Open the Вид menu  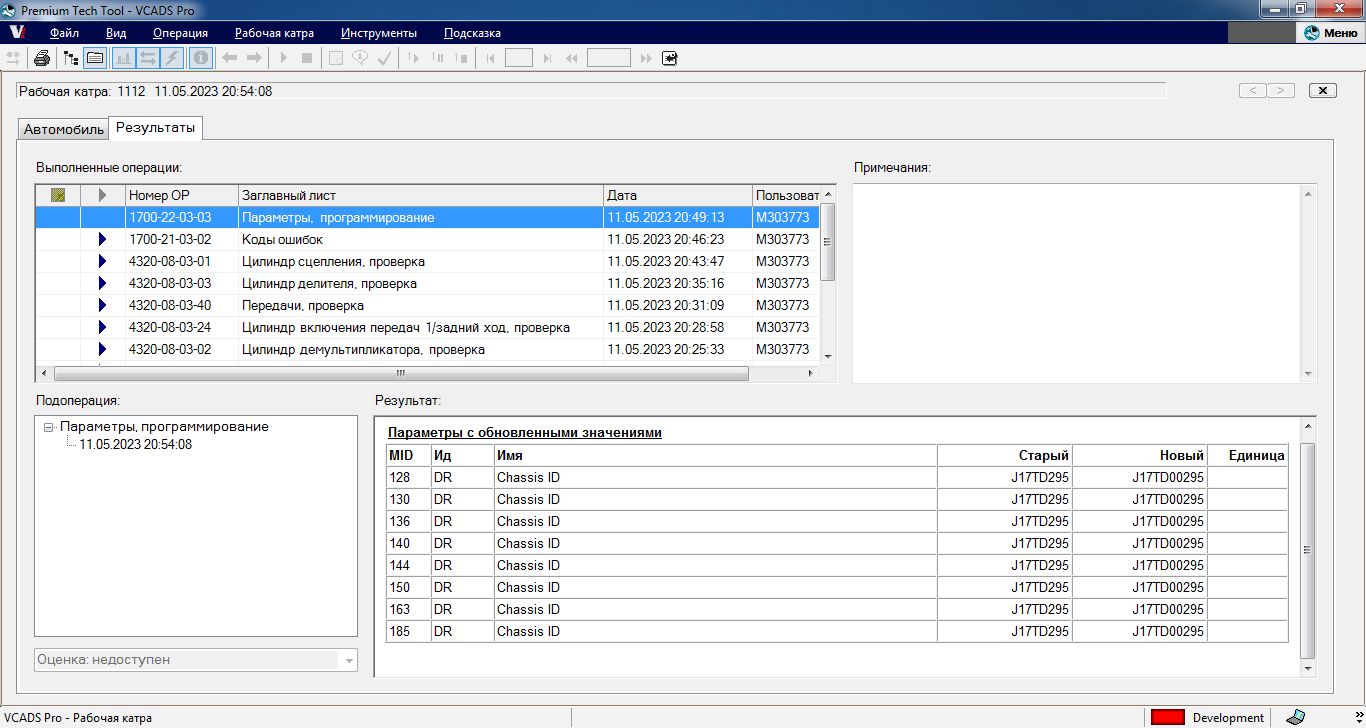point(116,33)
